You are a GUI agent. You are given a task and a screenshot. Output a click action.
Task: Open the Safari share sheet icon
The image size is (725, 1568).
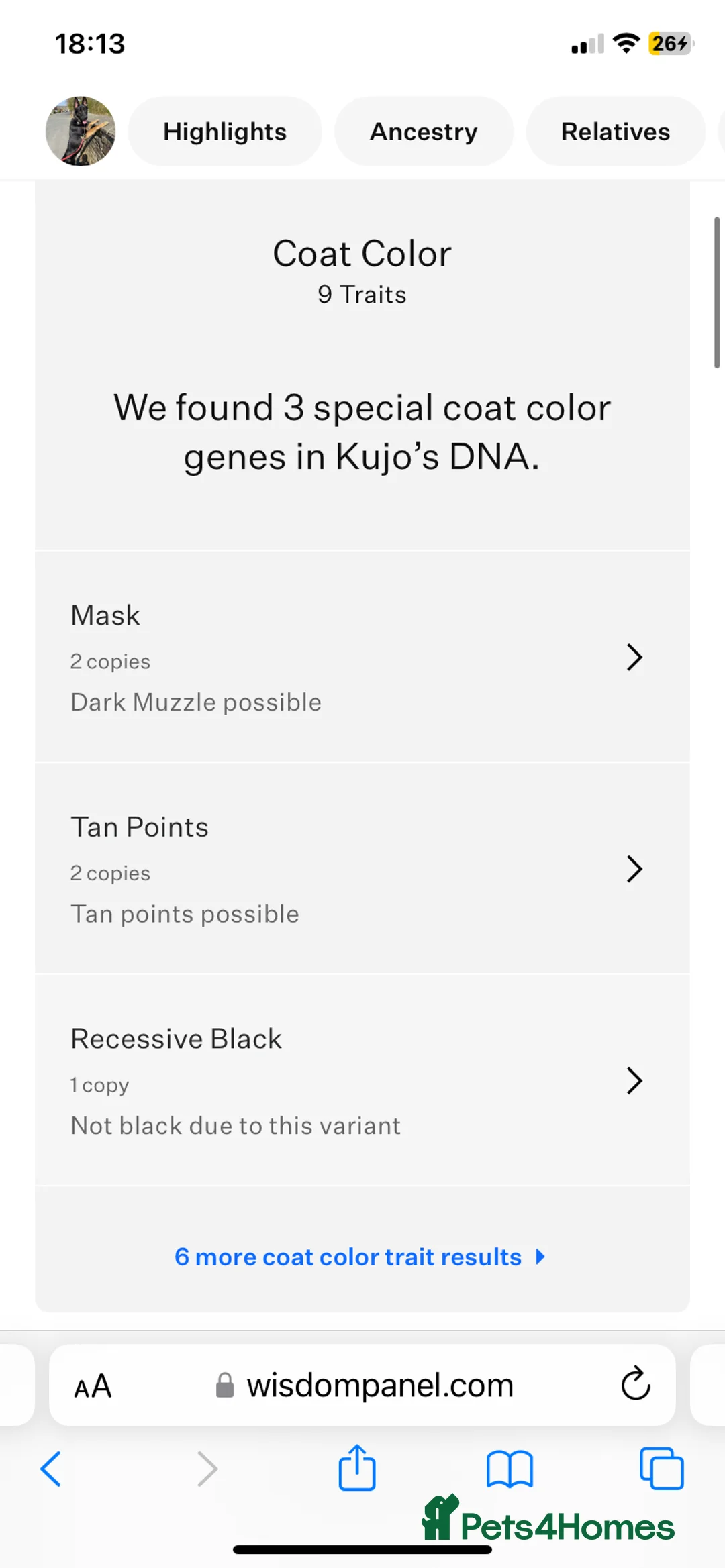tap(357, 1467)
